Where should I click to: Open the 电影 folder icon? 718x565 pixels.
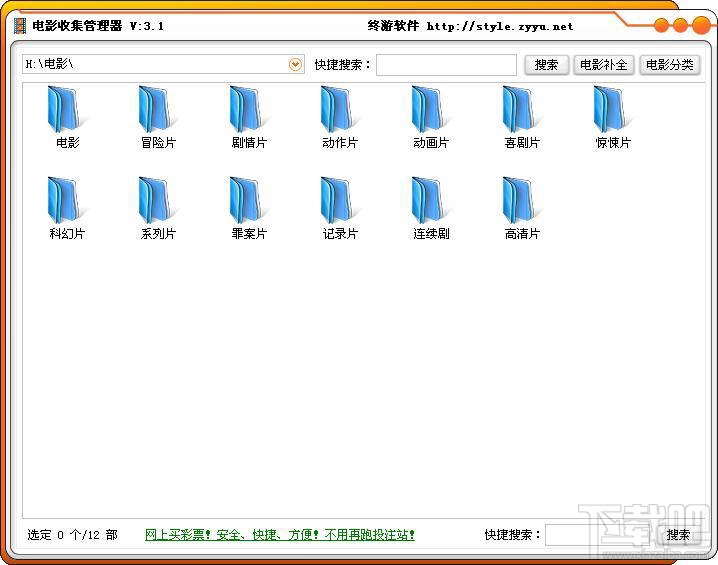67,110
